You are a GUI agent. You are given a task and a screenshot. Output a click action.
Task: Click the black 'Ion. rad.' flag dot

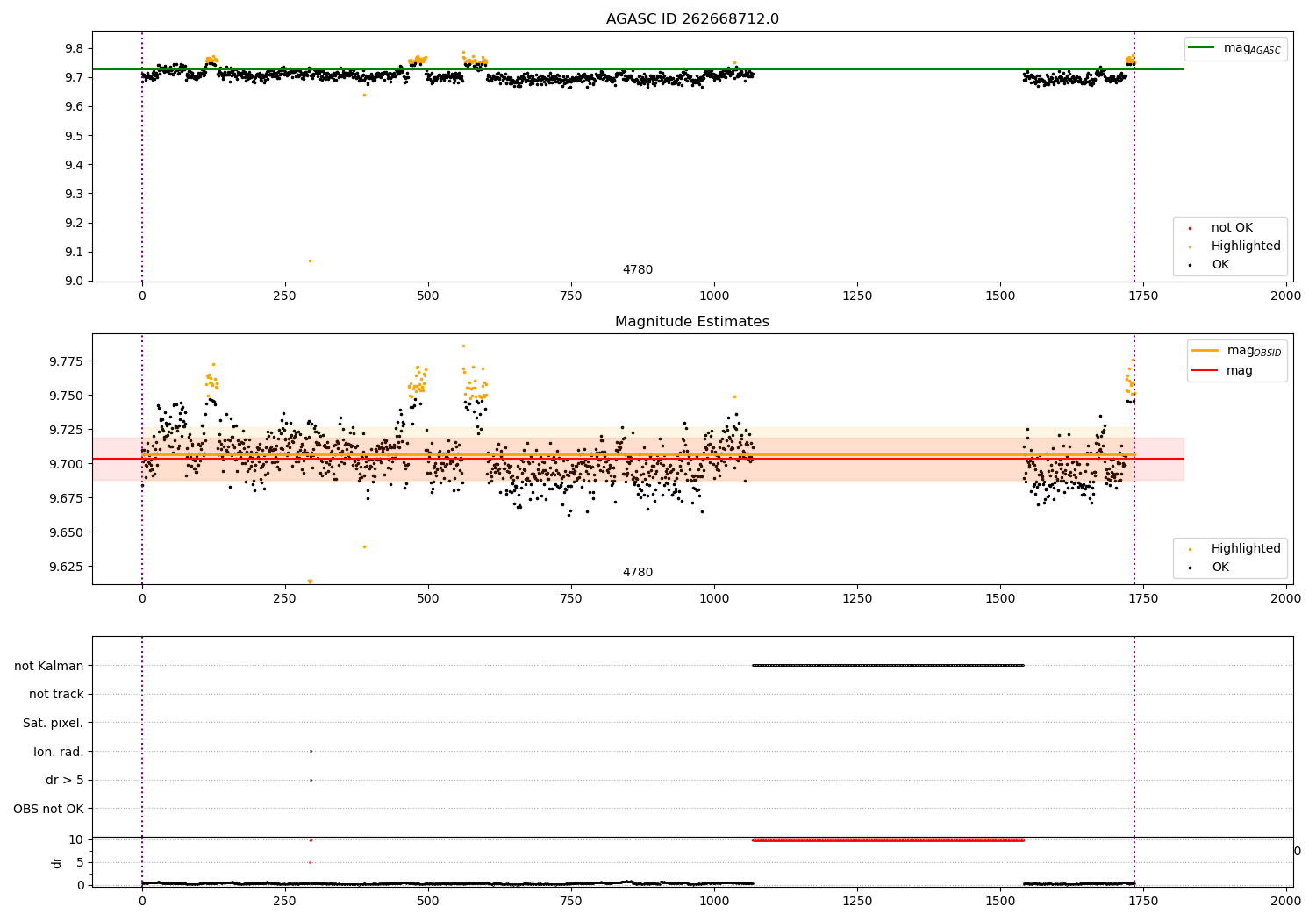tap(311, 751)
